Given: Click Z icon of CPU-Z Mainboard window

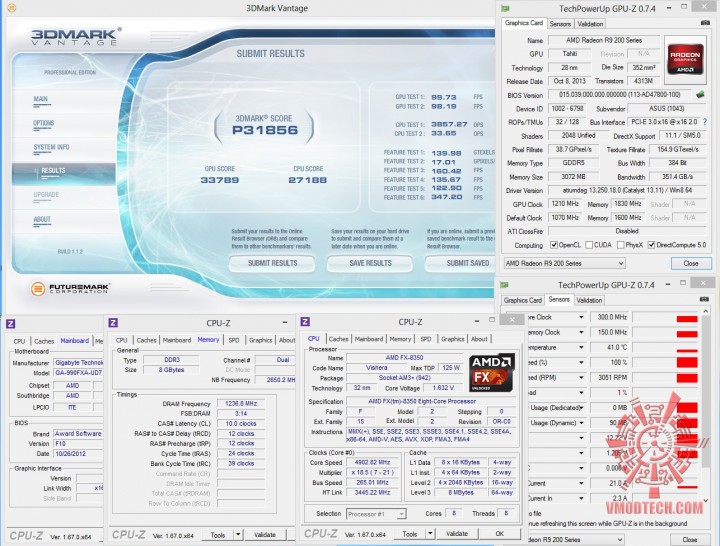Looking at the screenshot, I should (11, 324).
